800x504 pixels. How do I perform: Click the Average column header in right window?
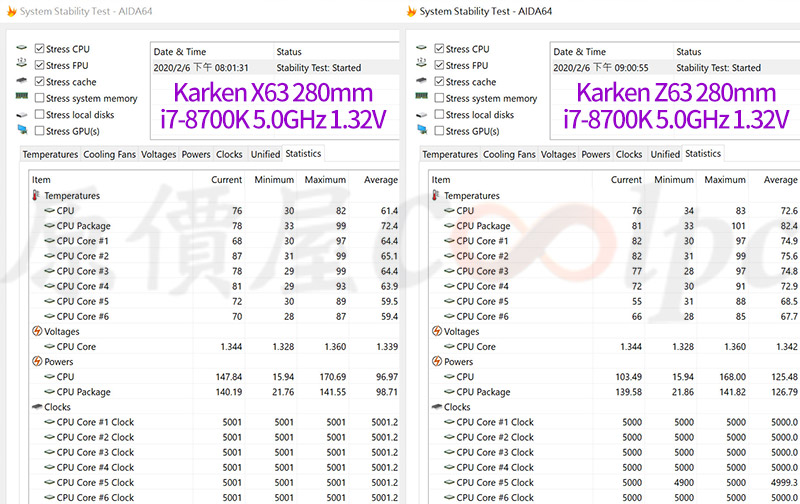780,180
